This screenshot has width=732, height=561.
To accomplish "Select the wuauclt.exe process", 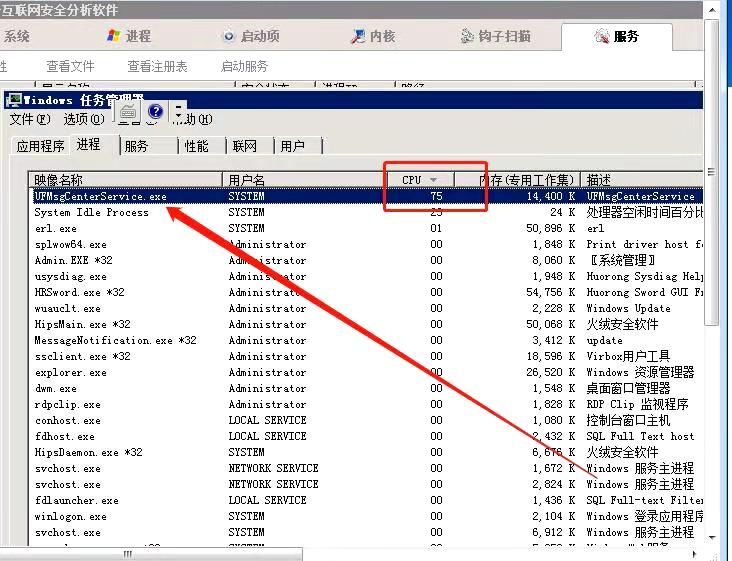I will coord(366,309).
